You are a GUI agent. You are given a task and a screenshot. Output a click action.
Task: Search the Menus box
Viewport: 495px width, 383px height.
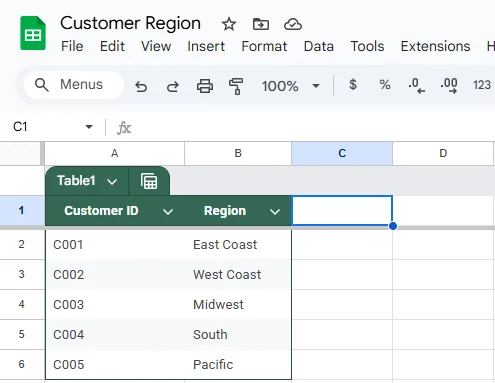(x=74, y=85)
